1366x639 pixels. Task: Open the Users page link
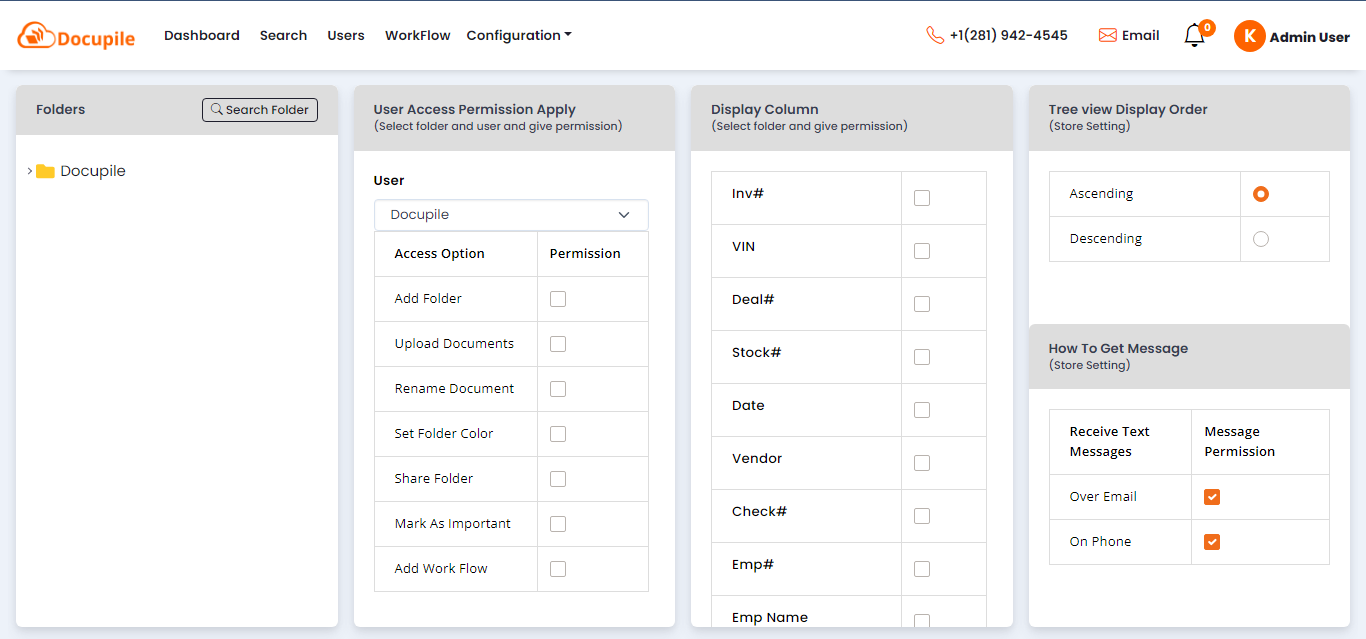pyautogui.click(x=346, y=35)
